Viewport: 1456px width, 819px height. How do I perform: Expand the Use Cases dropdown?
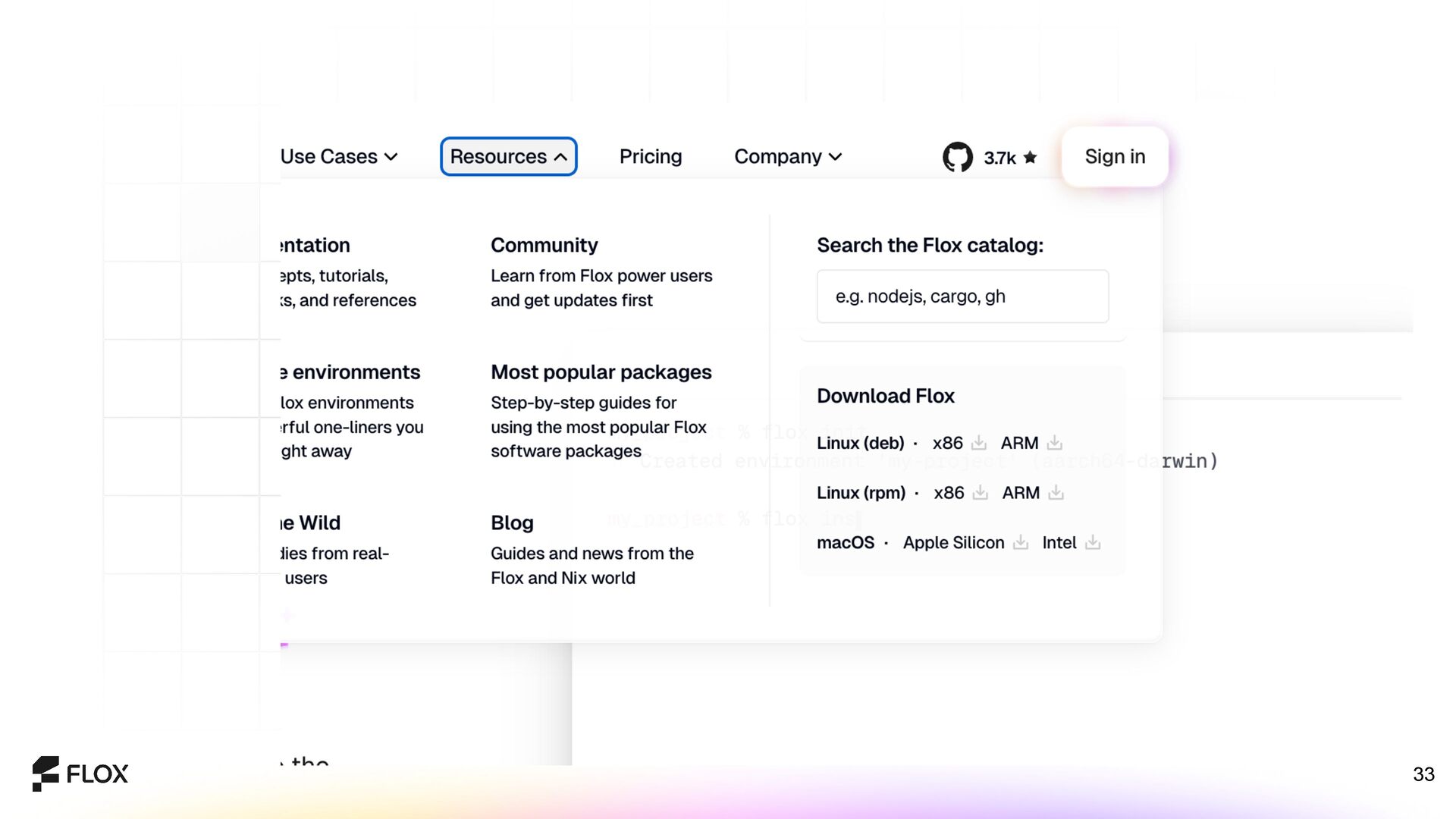[x=339, y=156]
